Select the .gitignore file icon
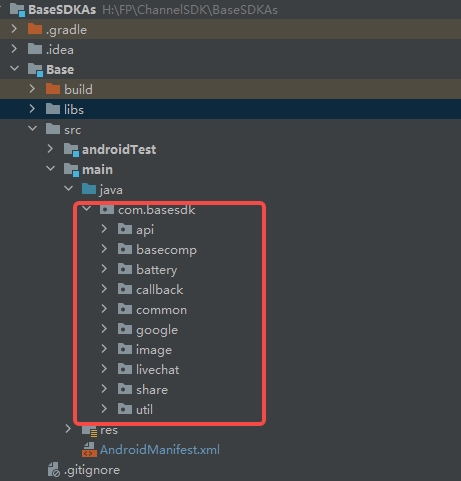The height and width of the screenshot is (481, 461). (54, 470)
